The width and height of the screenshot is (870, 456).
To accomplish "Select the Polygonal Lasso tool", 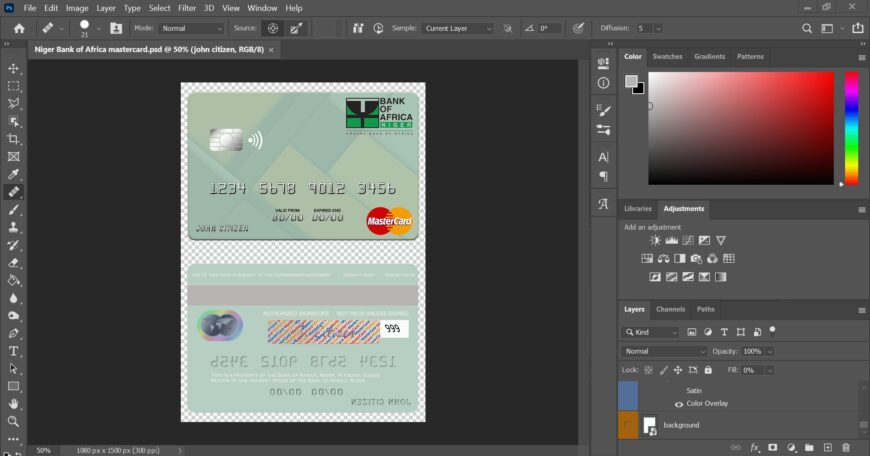I will coord(13,104).
